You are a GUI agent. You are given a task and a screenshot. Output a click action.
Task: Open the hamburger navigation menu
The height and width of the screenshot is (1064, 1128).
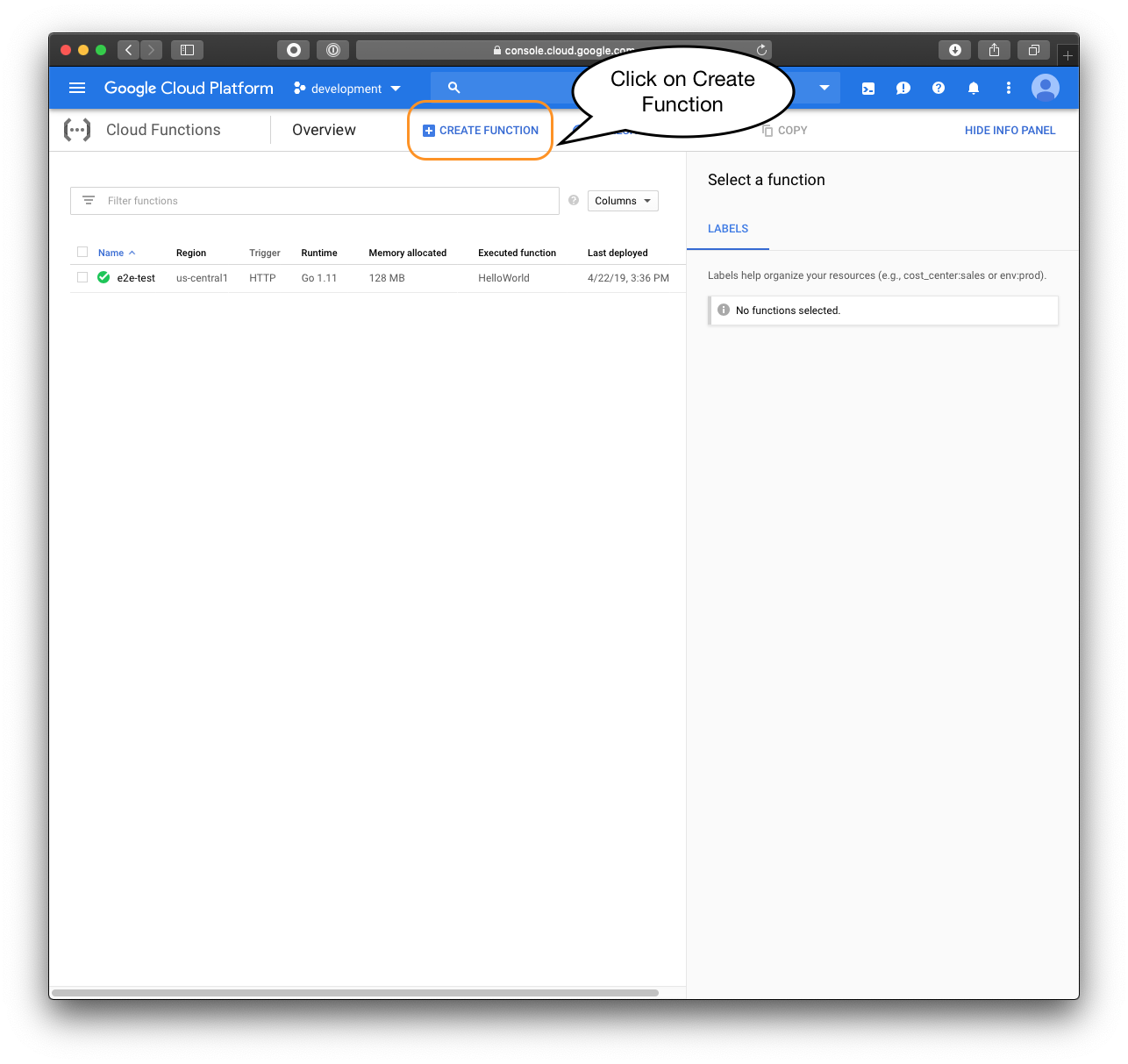tap(77, 88)
